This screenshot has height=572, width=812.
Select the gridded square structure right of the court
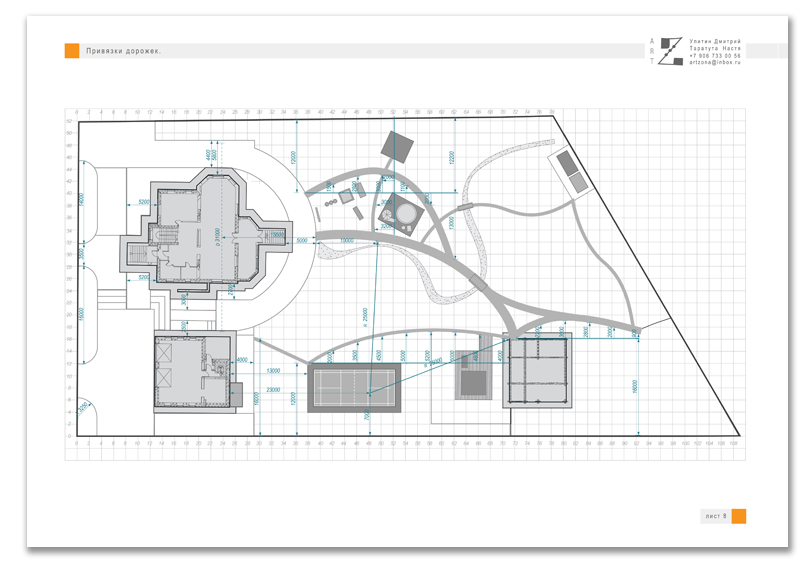[x=538, y=370]
